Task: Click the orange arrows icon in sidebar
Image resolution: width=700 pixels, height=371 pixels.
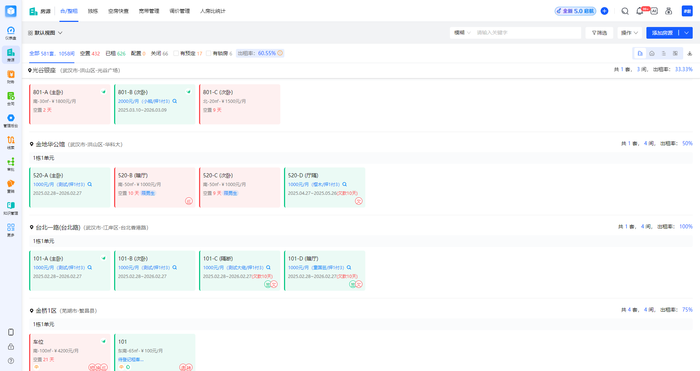Action: click(x=11, y=142)
